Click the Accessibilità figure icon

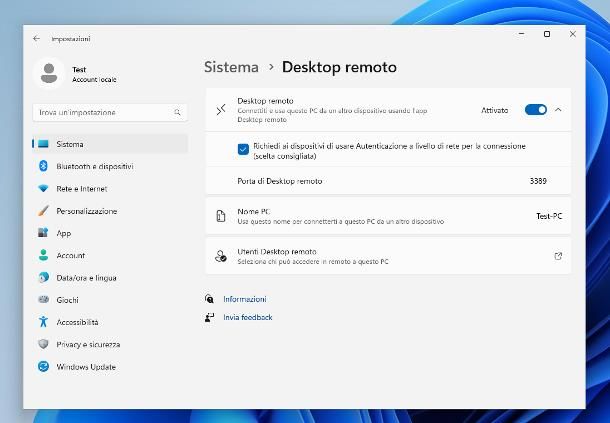(43, 322)
